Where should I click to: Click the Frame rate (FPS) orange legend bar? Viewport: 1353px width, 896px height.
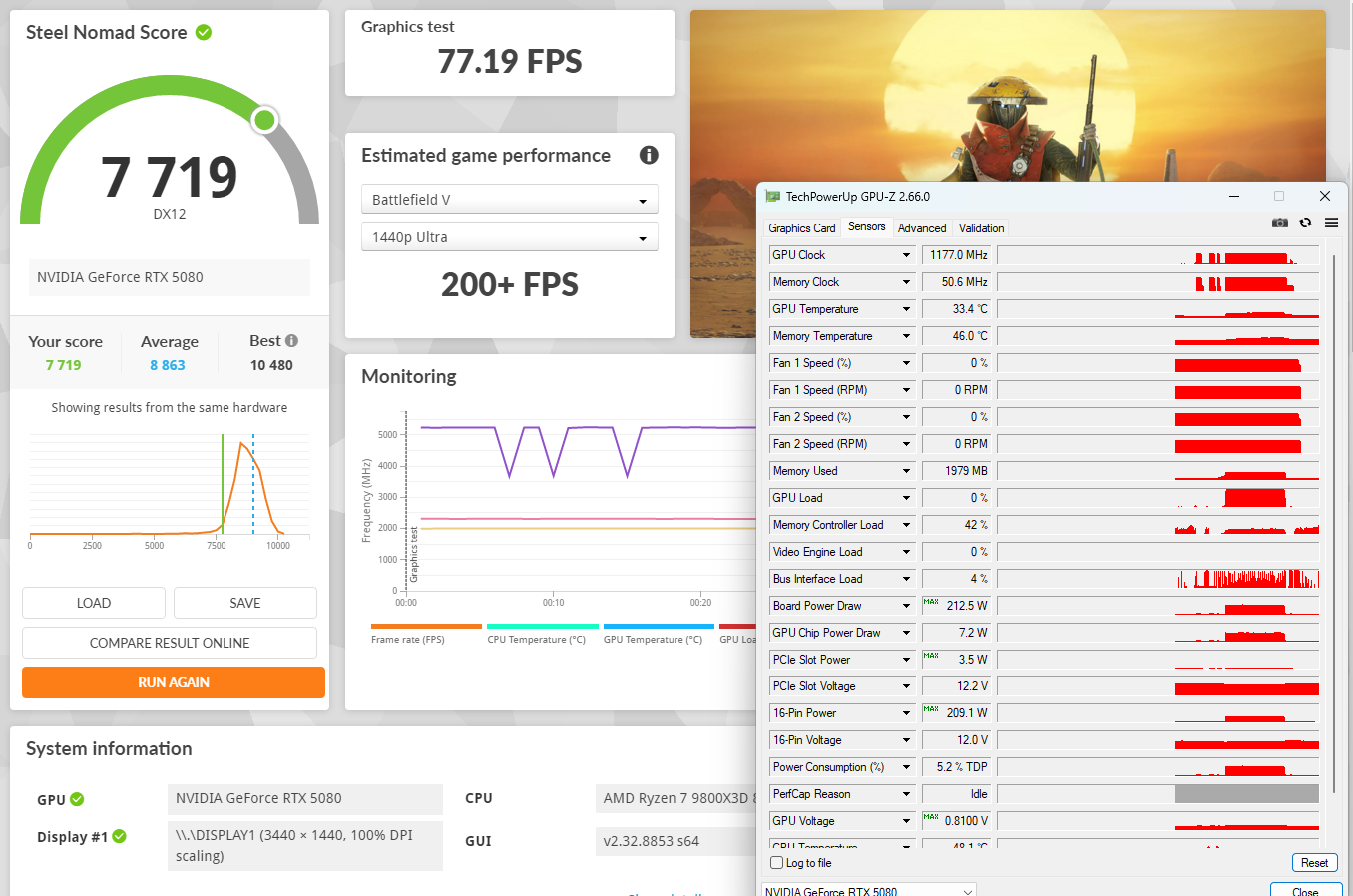point(426,627)
